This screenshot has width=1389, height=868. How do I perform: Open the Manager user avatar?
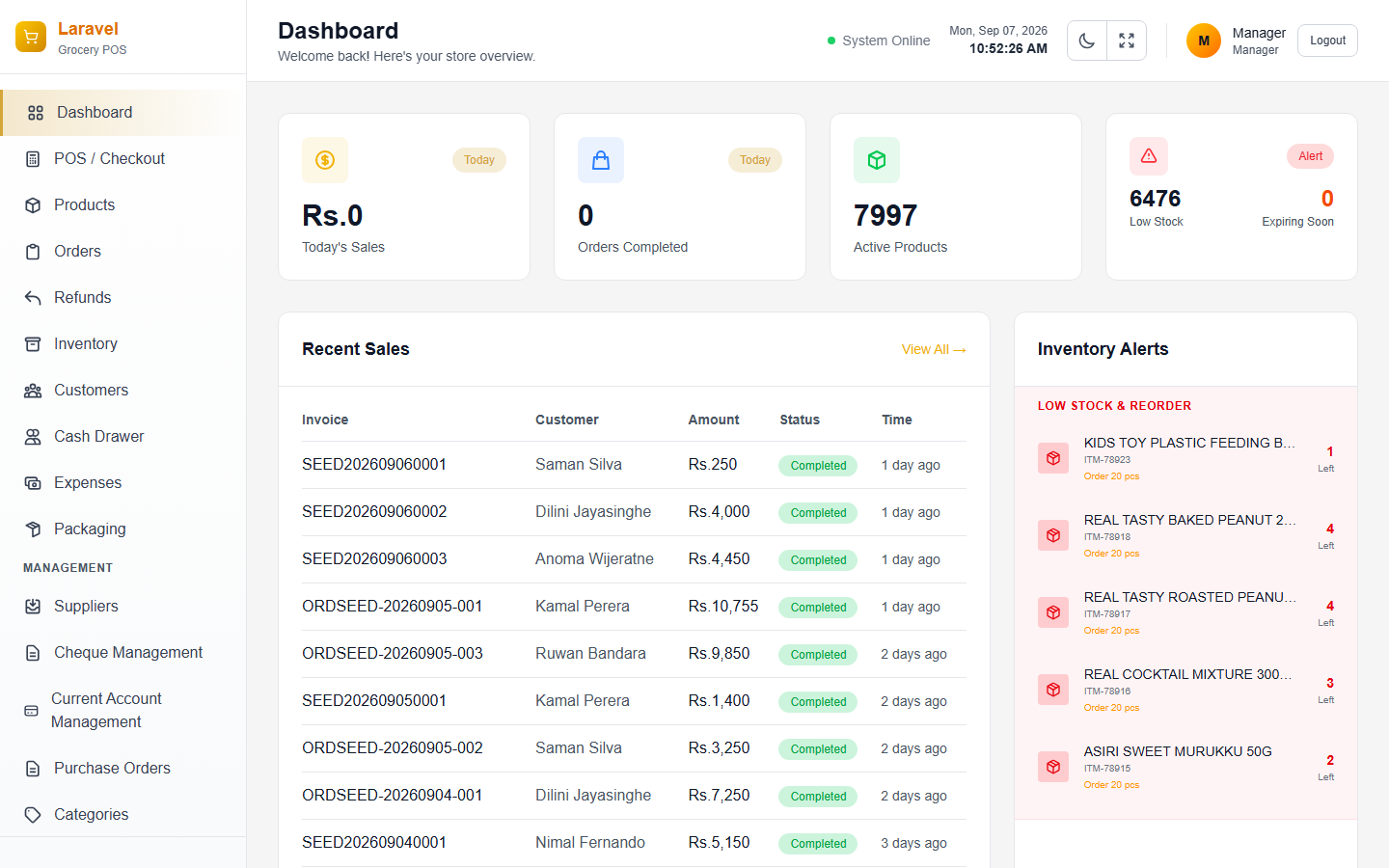pyautogui.click(x=1204, y=41)
